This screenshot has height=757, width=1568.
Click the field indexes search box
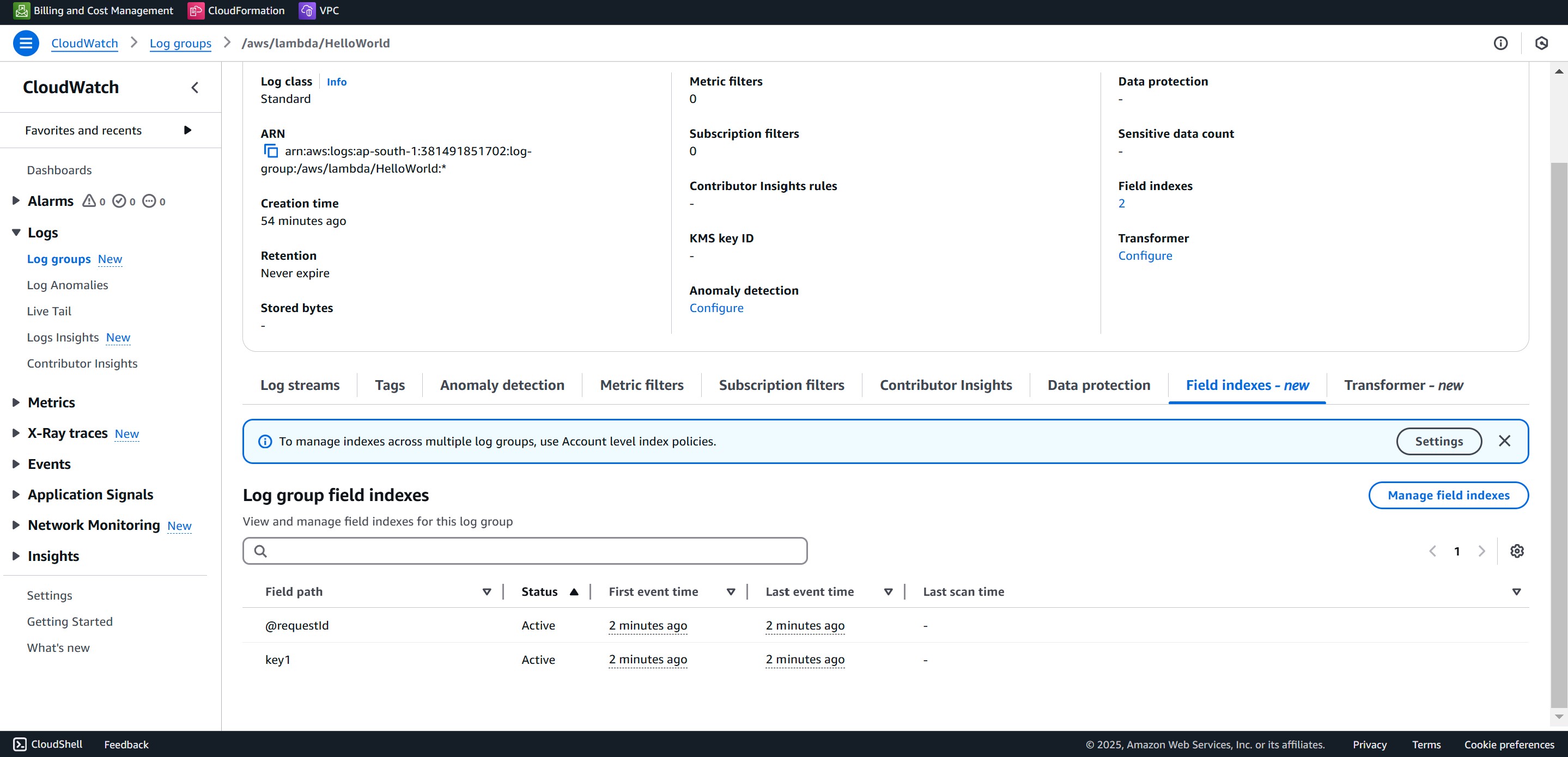pyautogui.click(x=525, y=550)
